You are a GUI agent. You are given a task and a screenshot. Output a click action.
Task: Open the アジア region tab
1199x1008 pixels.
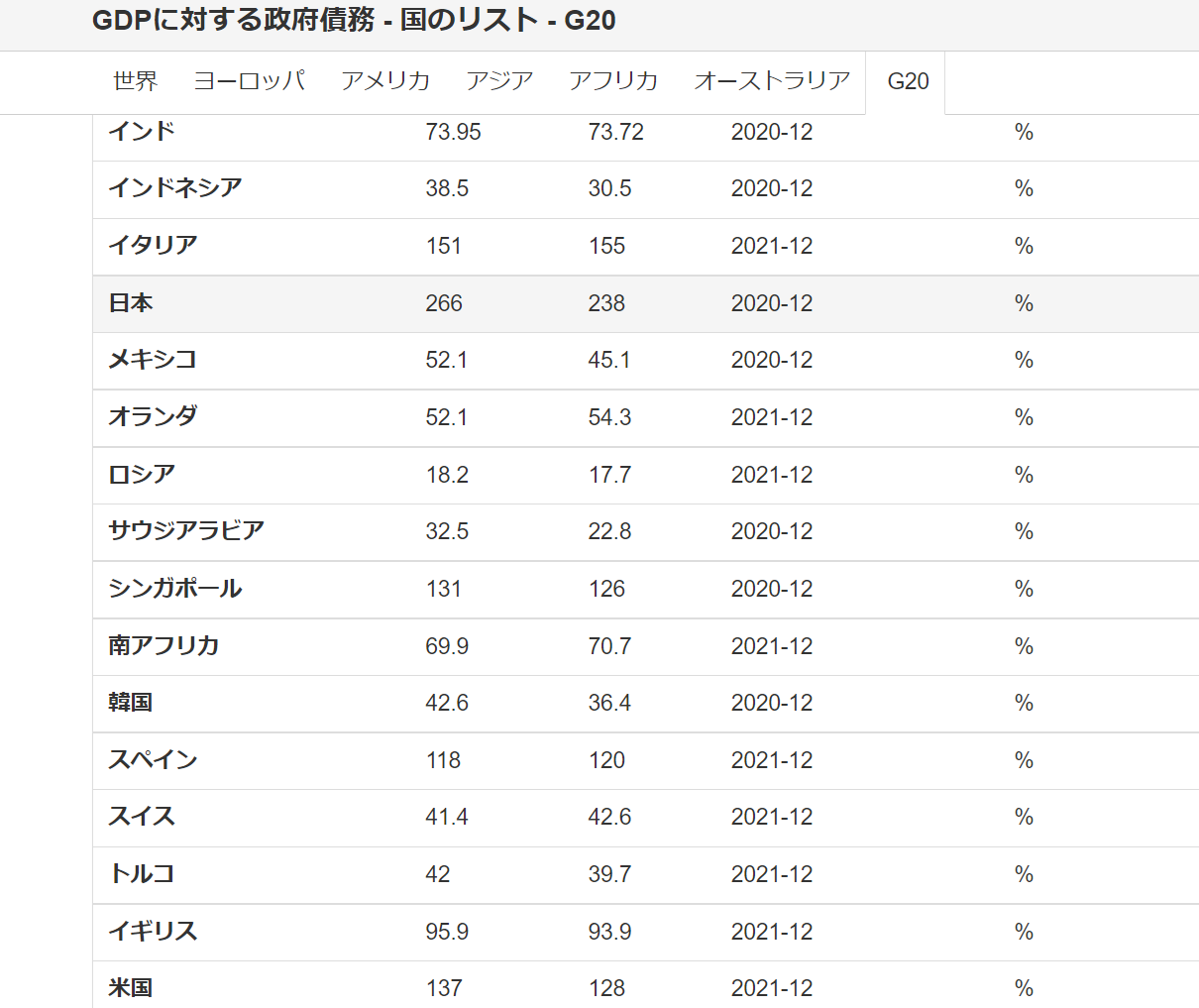click(x=499, y=81)
